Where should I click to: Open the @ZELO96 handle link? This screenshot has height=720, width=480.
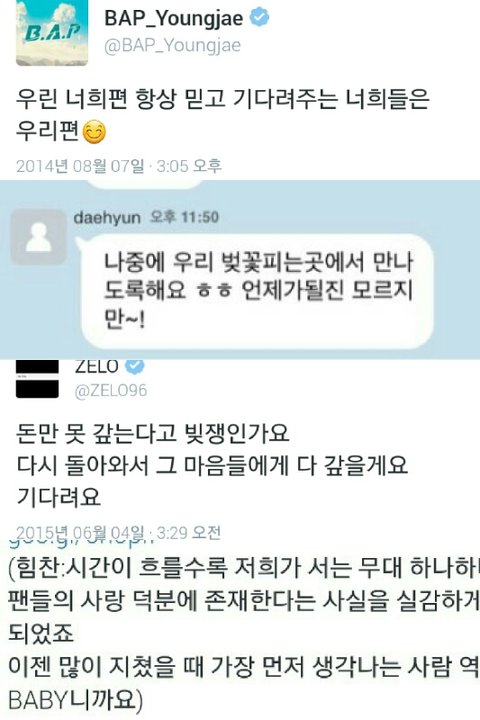point(111,391)
